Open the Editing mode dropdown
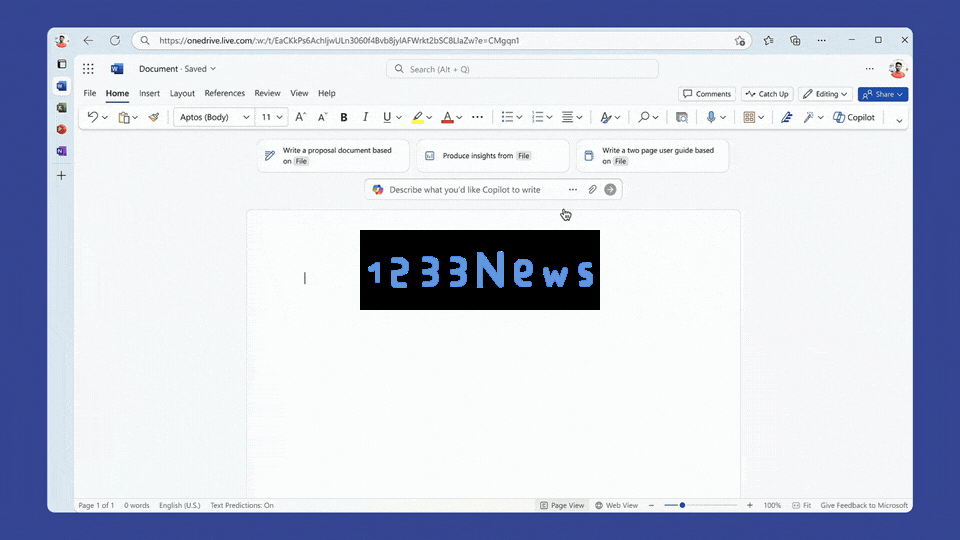This screenshot has width=960, height=540. click(825, 94)
